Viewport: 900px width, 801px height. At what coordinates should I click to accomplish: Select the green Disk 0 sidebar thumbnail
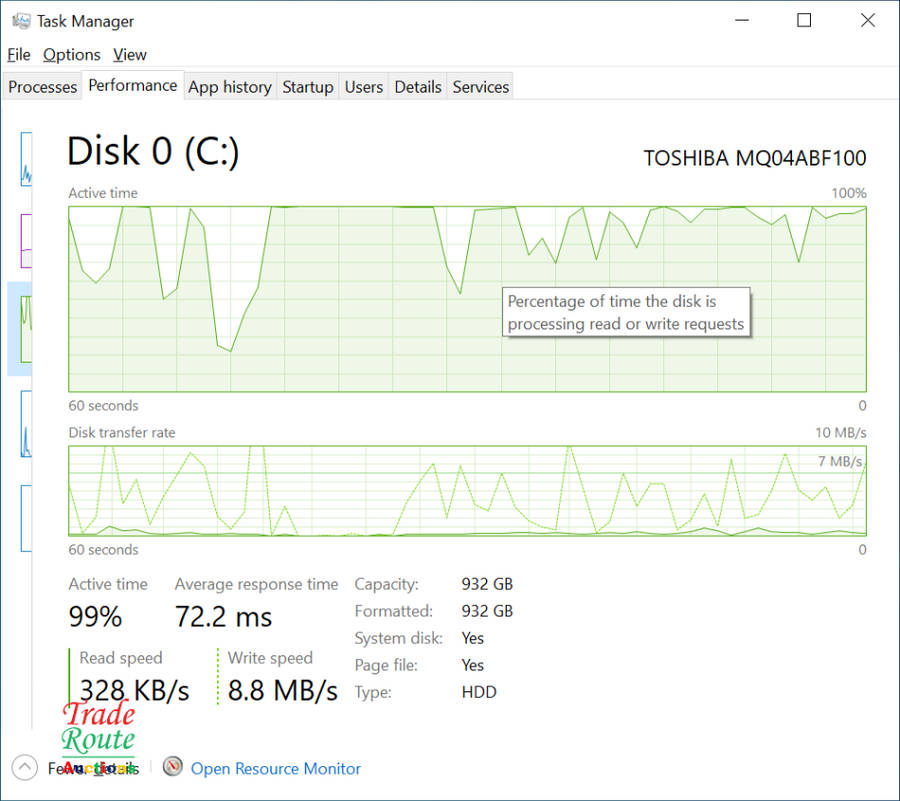26,328
